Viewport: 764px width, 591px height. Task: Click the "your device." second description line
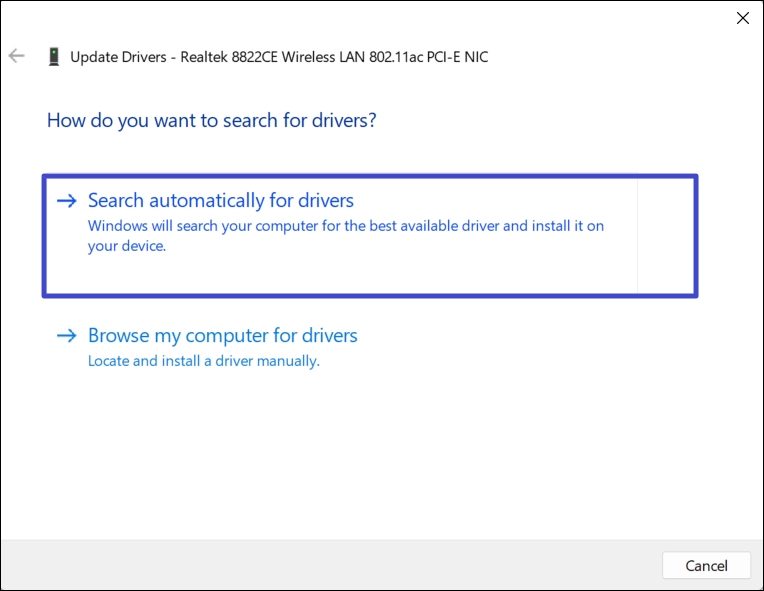[x=127, y=247]
